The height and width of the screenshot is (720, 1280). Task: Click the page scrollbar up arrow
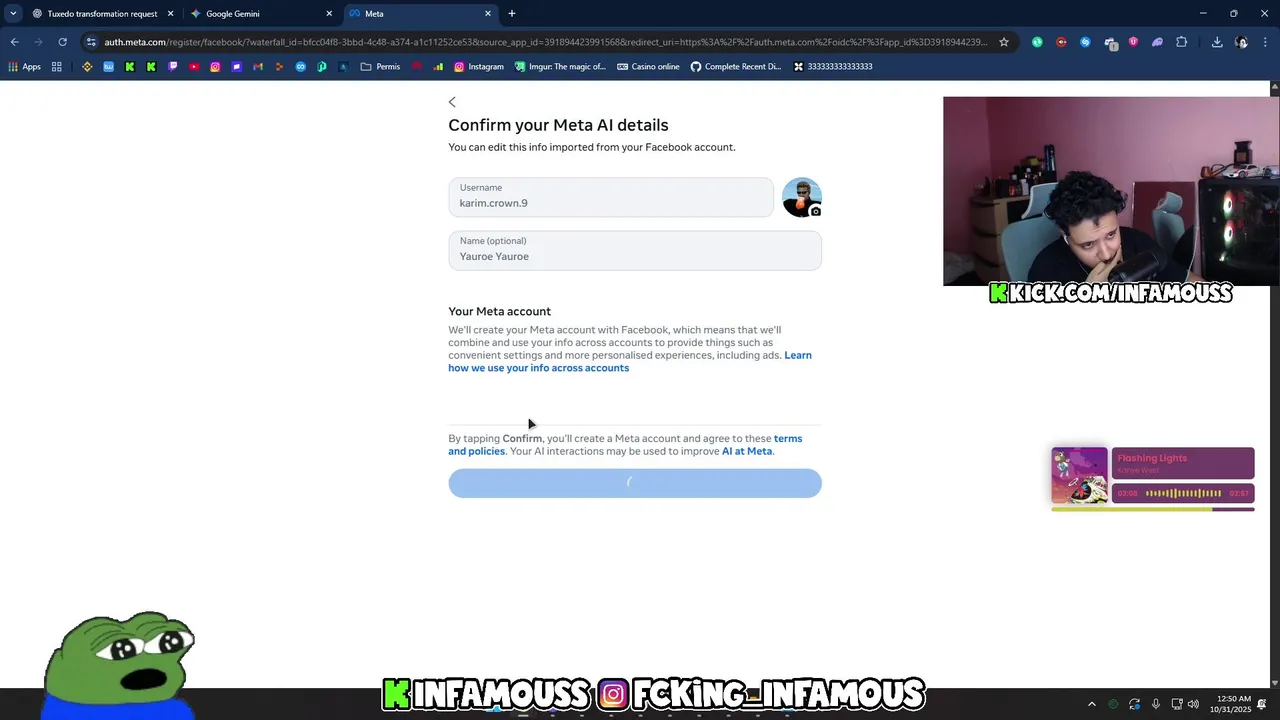point(1274,88)
